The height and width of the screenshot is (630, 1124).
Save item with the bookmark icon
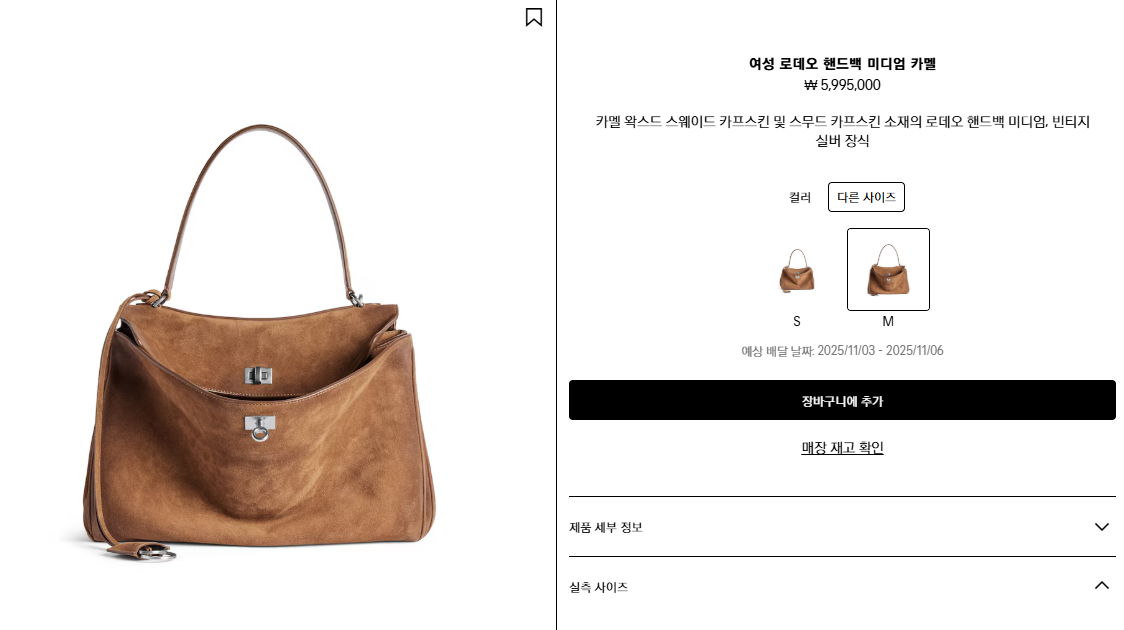533,17
